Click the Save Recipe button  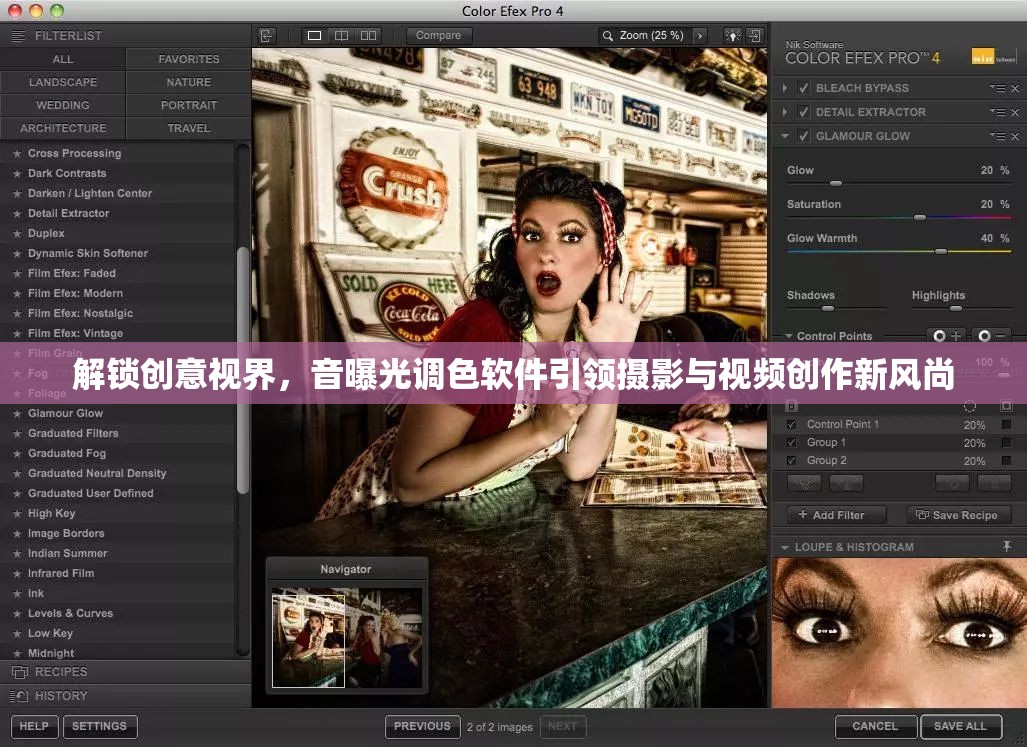point(959,515)
